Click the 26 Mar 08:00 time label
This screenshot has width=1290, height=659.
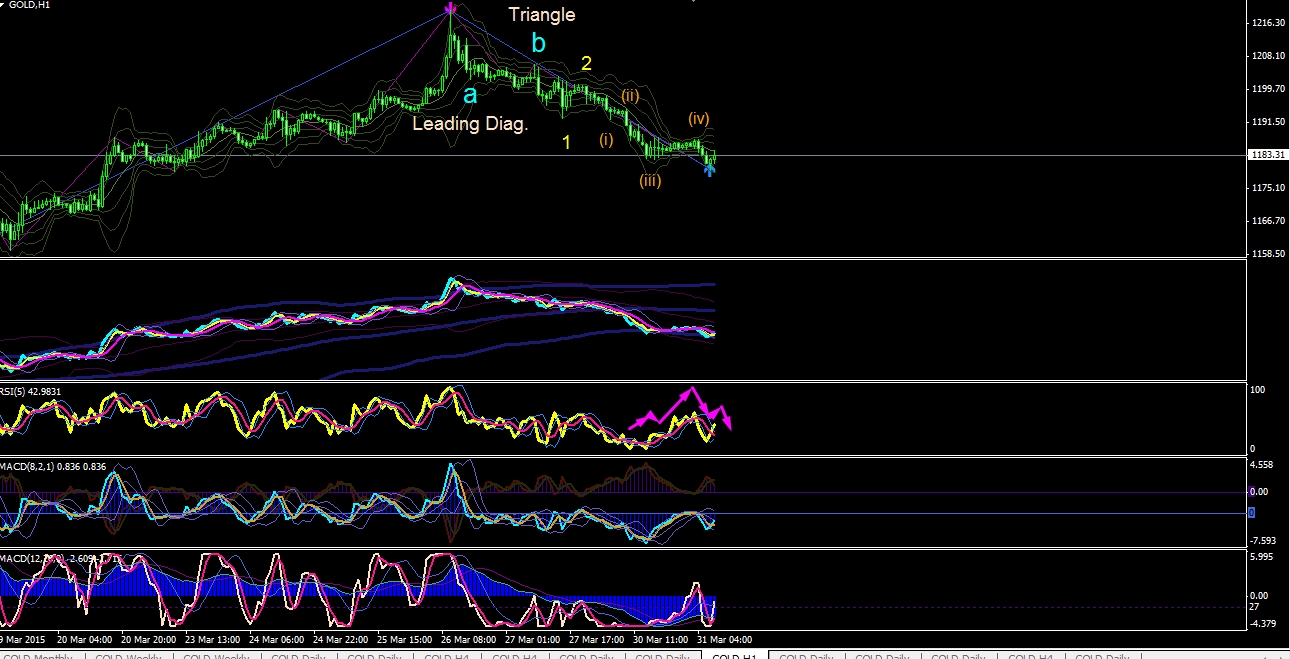point(468,639)
